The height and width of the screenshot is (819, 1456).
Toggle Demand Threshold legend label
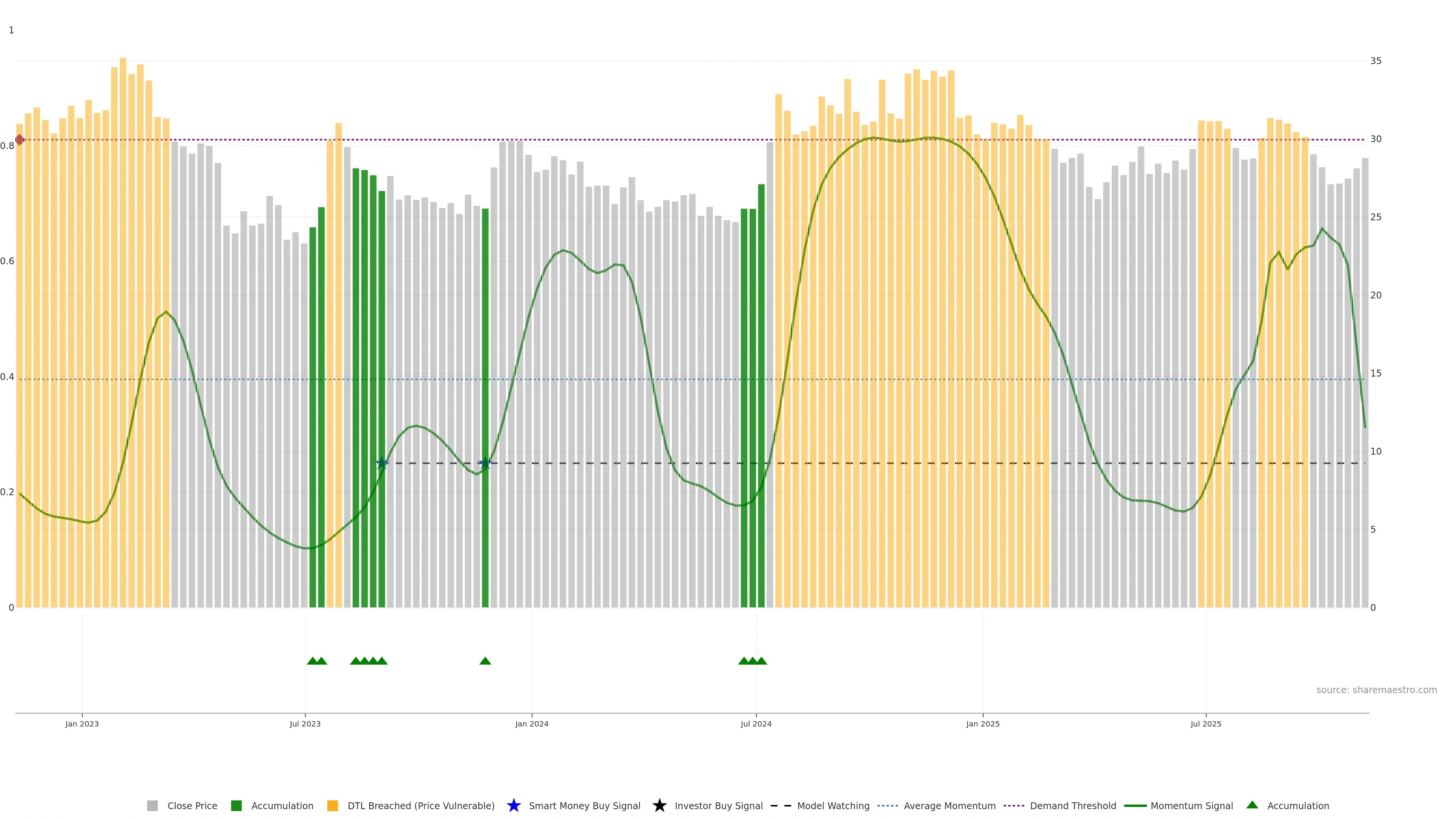click(1073, 805)
